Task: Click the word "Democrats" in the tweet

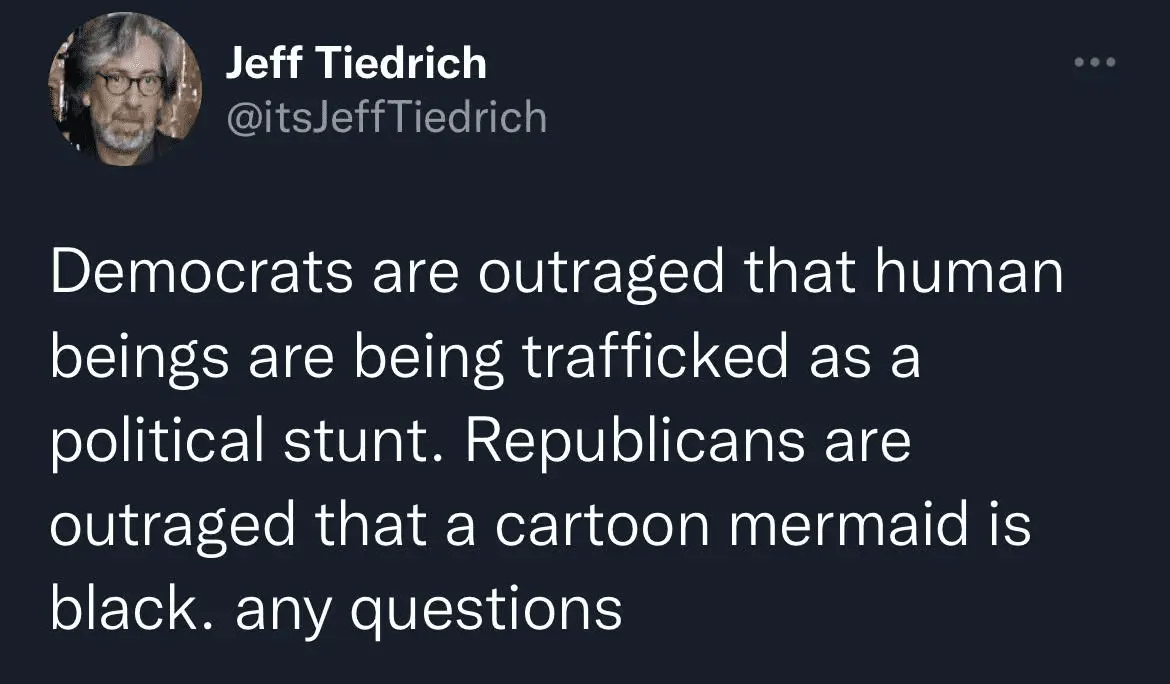Action: (x=201, y=274)
